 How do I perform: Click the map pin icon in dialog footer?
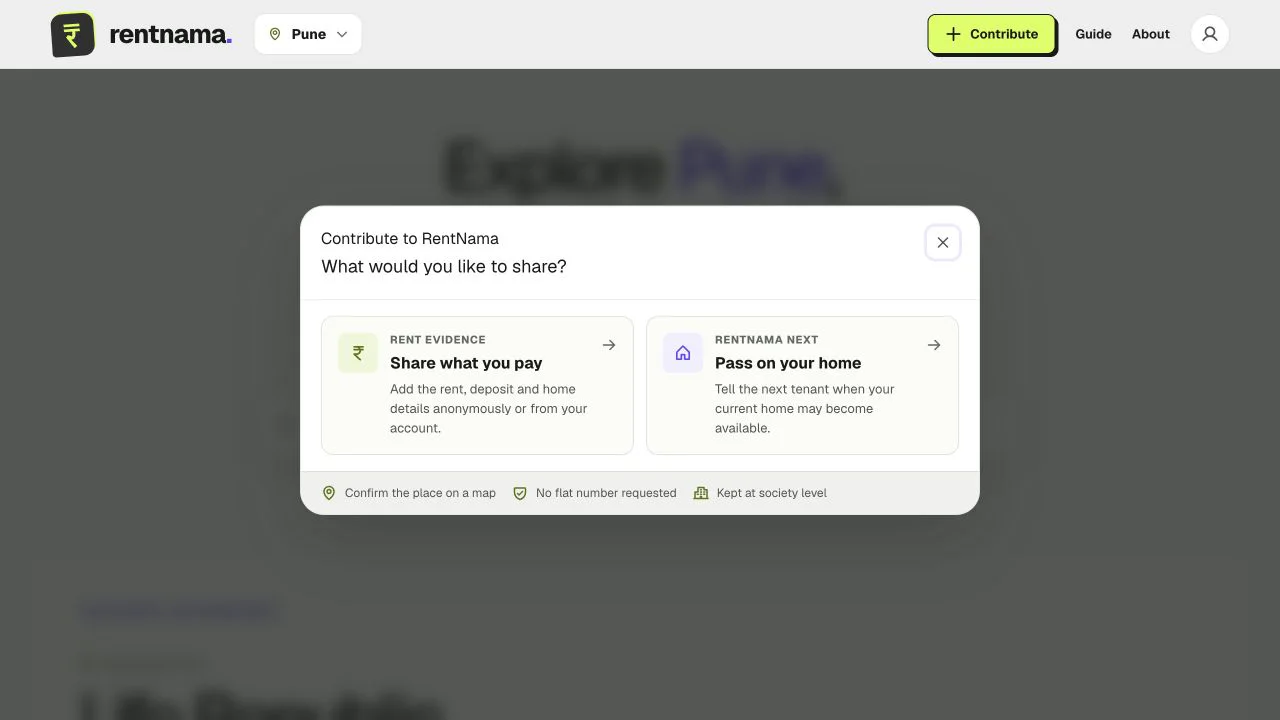point(329,493)
